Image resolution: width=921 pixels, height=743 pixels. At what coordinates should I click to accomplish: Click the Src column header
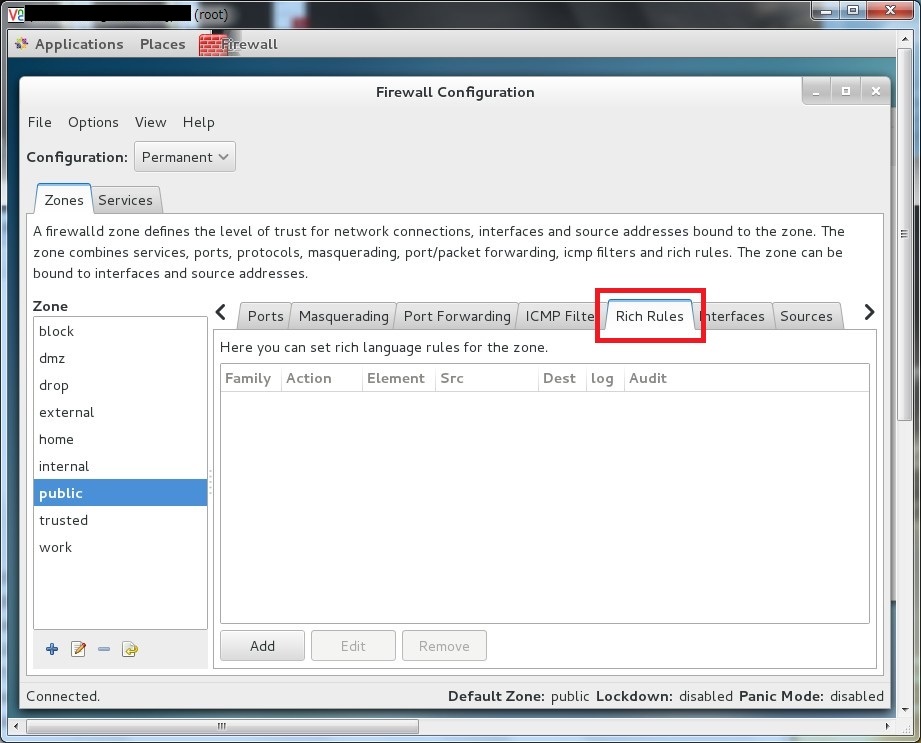pyautogui.click(x=486, y=378)
